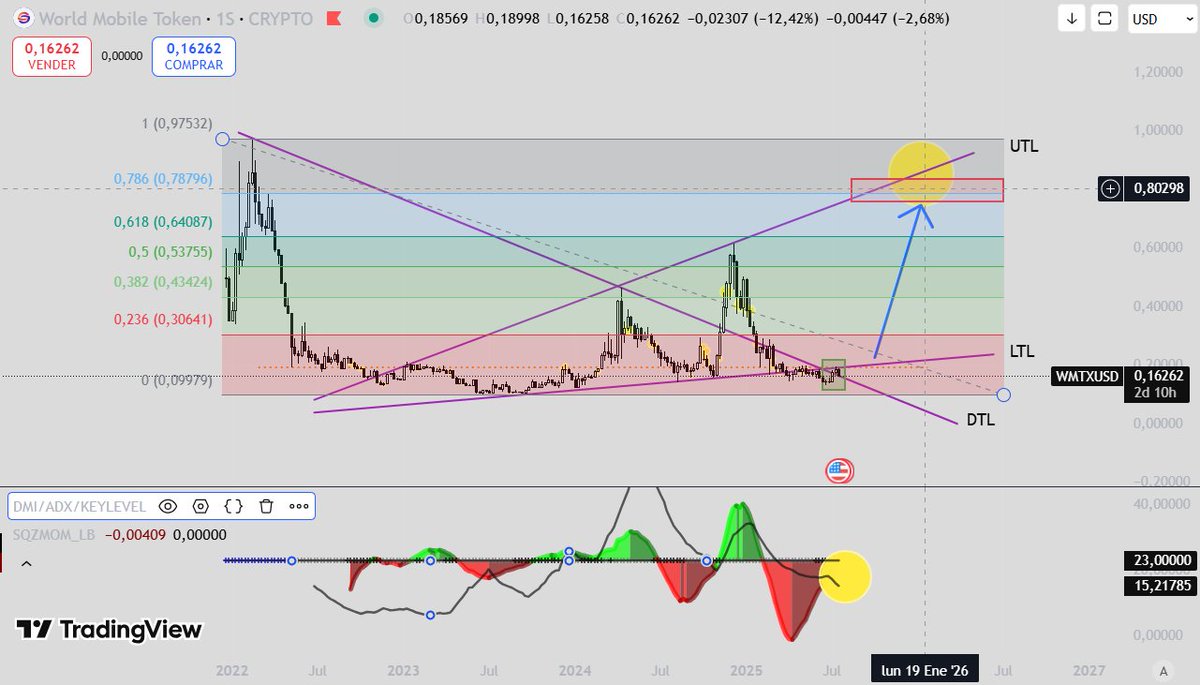The width and height of the screenshot is (1200, 685).
Task: Open DMI/ADX/KEYLEVEL indicator settings hexagon icon
Action: click(x=200, y=506)
